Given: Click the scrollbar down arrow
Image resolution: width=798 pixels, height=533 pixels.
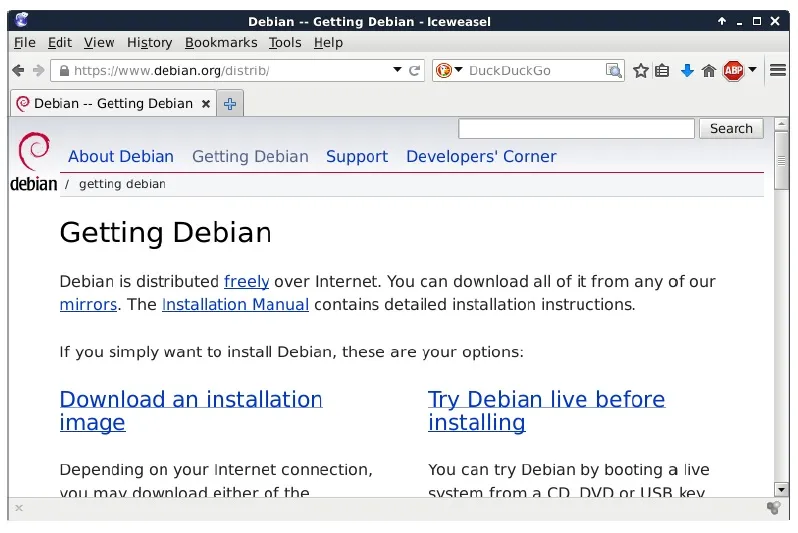Looking at the screenshot, I should pos(781,490).
